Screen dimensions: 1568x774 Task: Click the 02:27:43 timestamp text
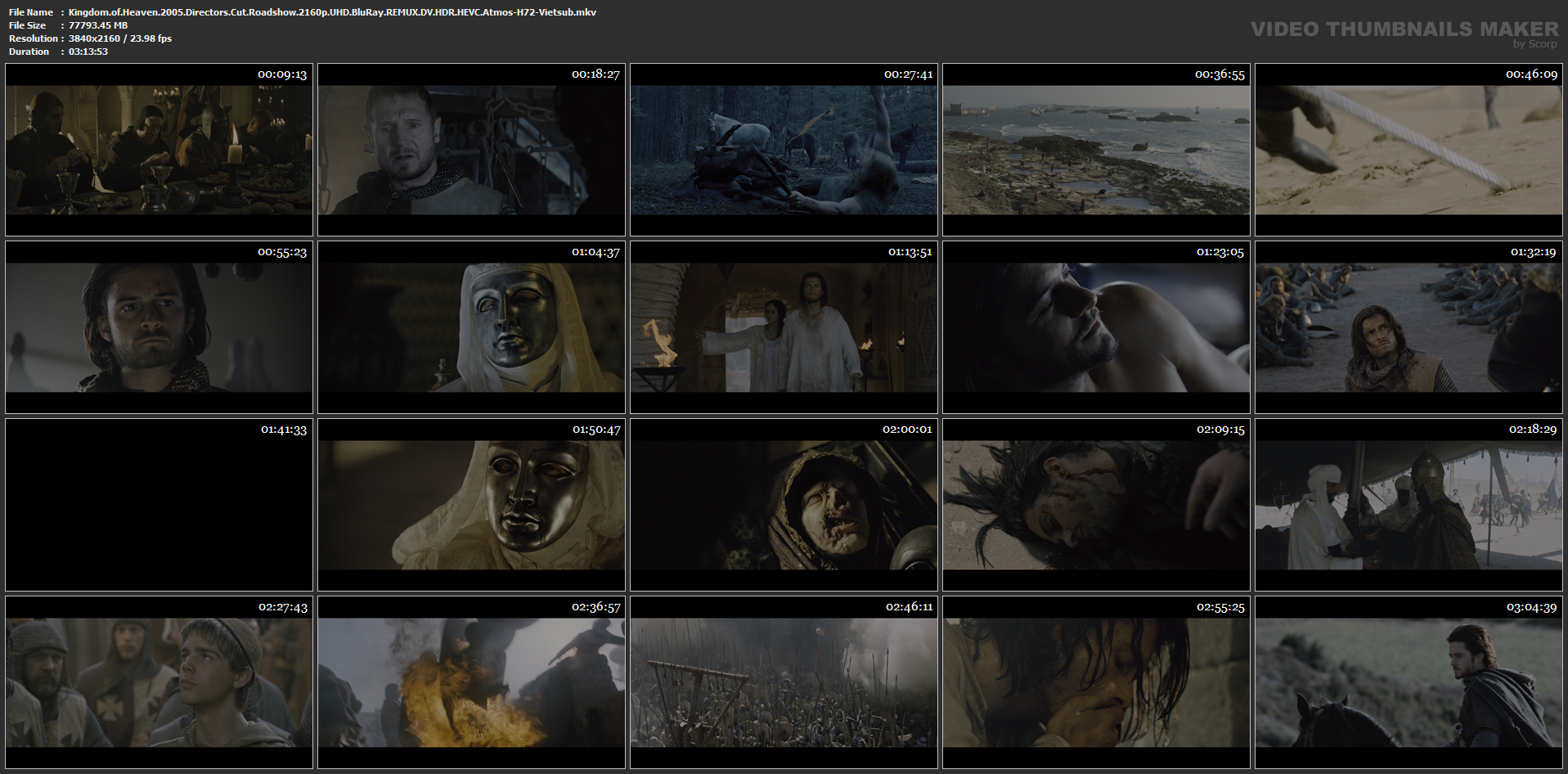(283, 607)
